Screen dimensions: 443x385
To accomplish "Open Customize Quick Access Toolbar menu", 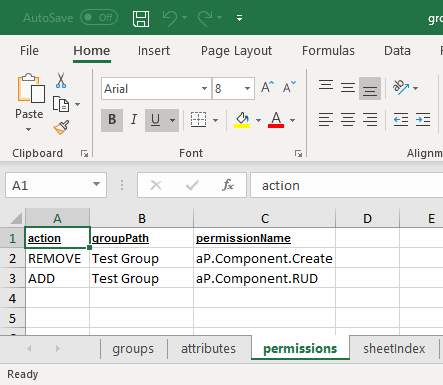I will tap(239, 18).
